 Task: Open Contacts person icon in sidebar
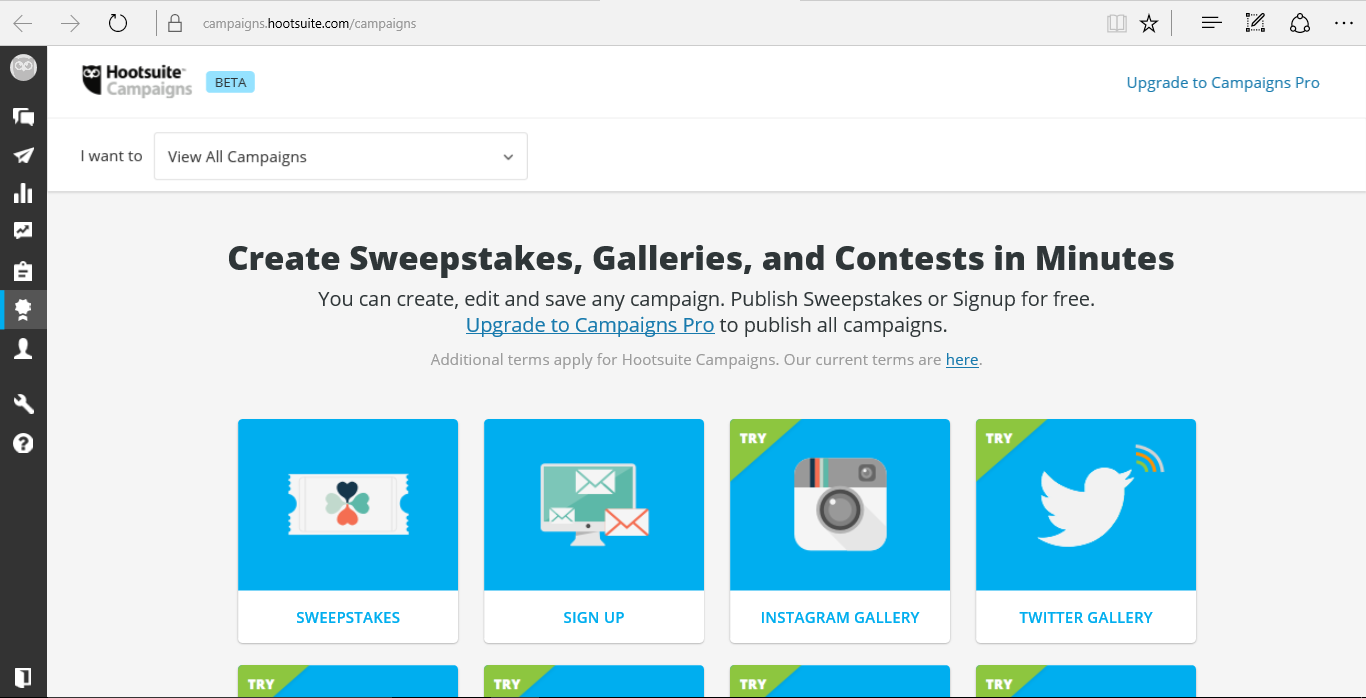tap(23, 348)
